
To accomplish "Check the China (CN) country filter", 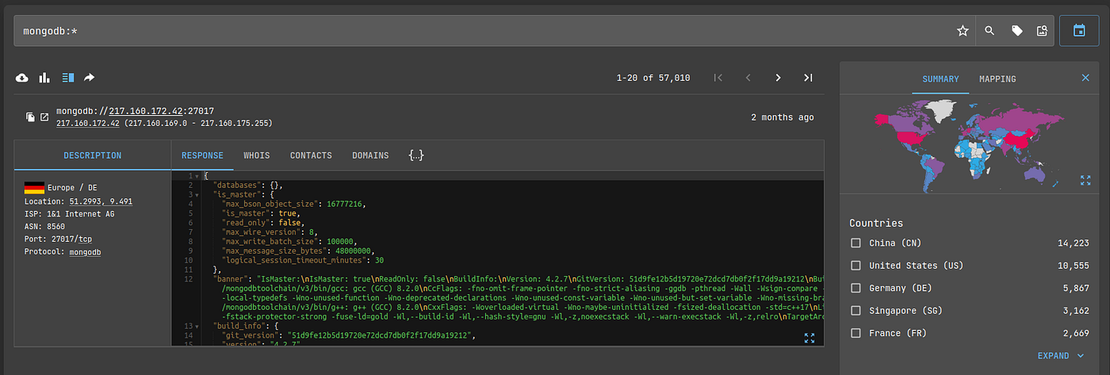I will click(x=856, y=243).
